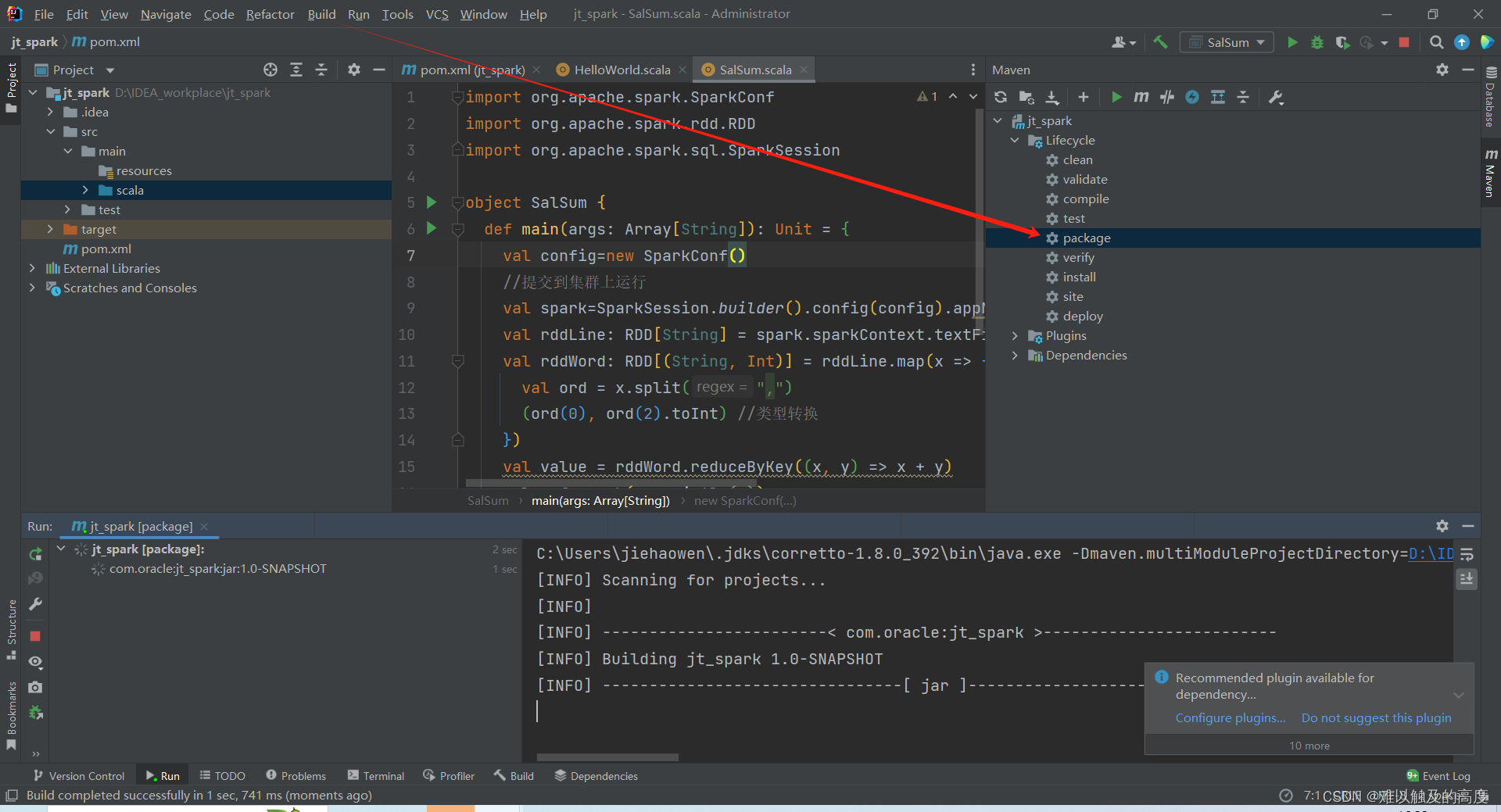Toggle Offline Mode icon in Maven toolbar
This screenshot has width=1501, height=812.
(x=1192, y=97)
